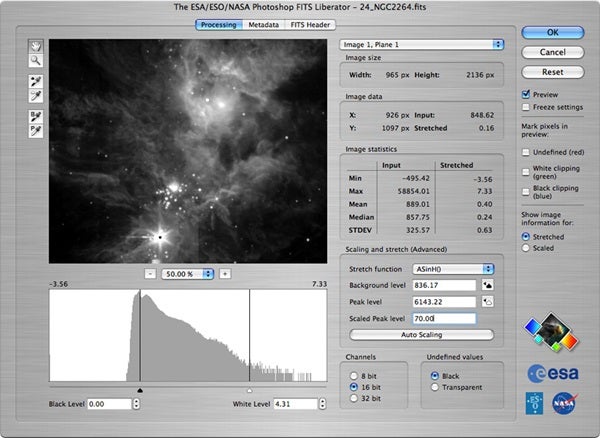
Task: Click the FITS Liberator colorful logo
Action: click(551, 332)
